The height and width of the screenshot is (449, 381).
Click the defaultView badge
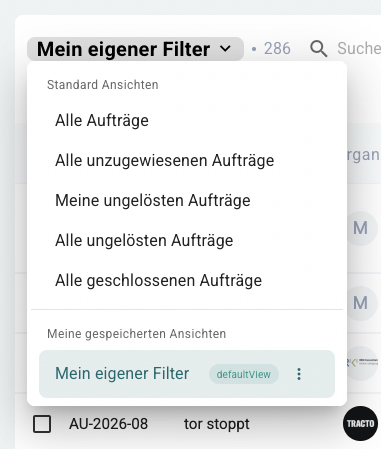244,374
